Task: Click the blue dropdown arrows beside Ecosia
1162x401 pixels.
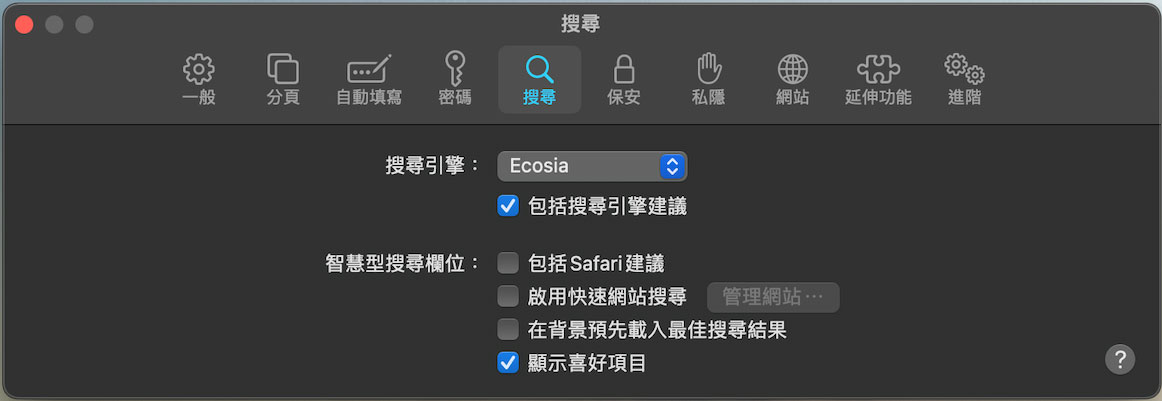Action: pyautogui.click(x=671, y=166)
